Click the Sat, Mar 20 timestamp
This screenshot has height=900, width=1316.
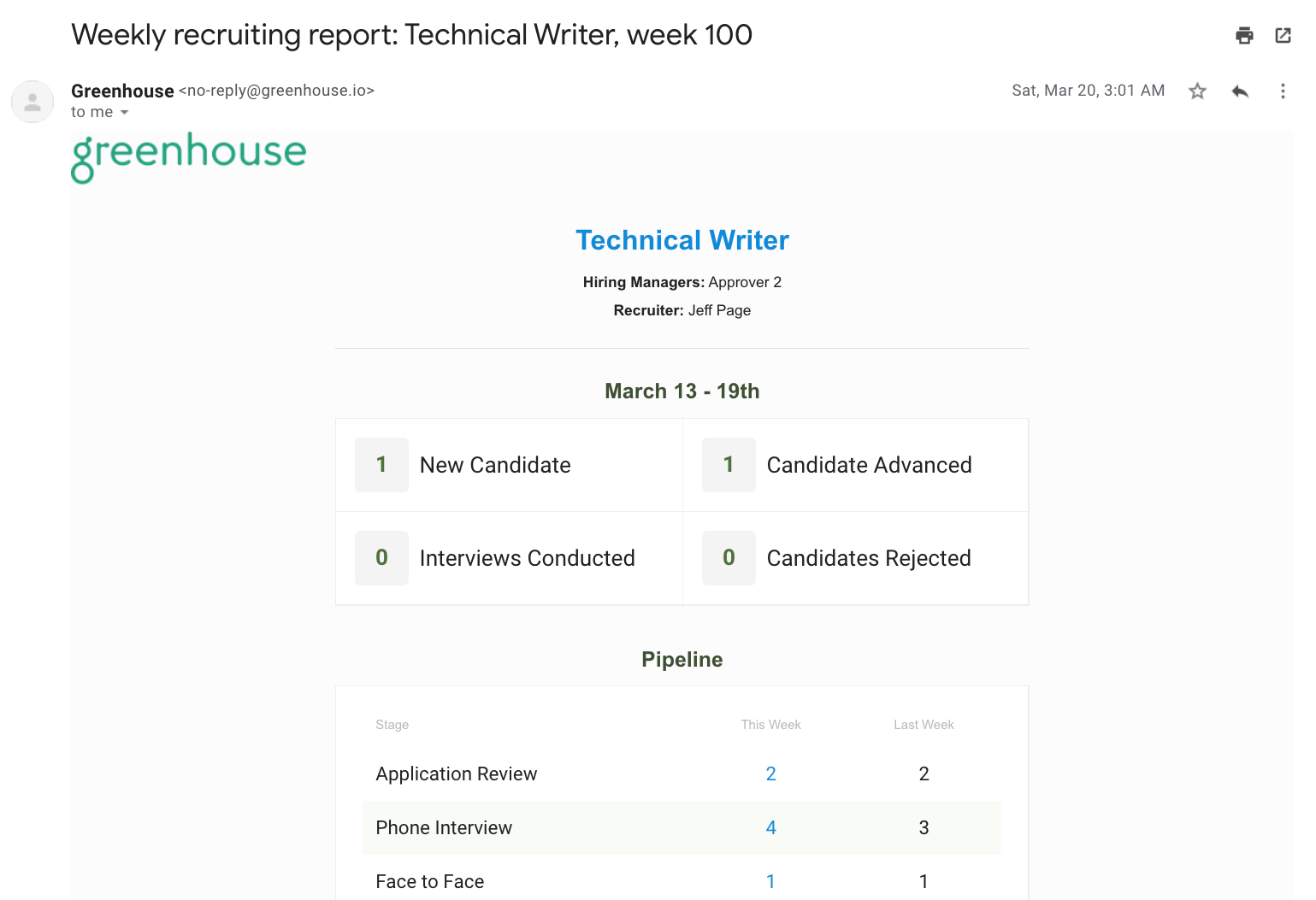click(1088, 91)
